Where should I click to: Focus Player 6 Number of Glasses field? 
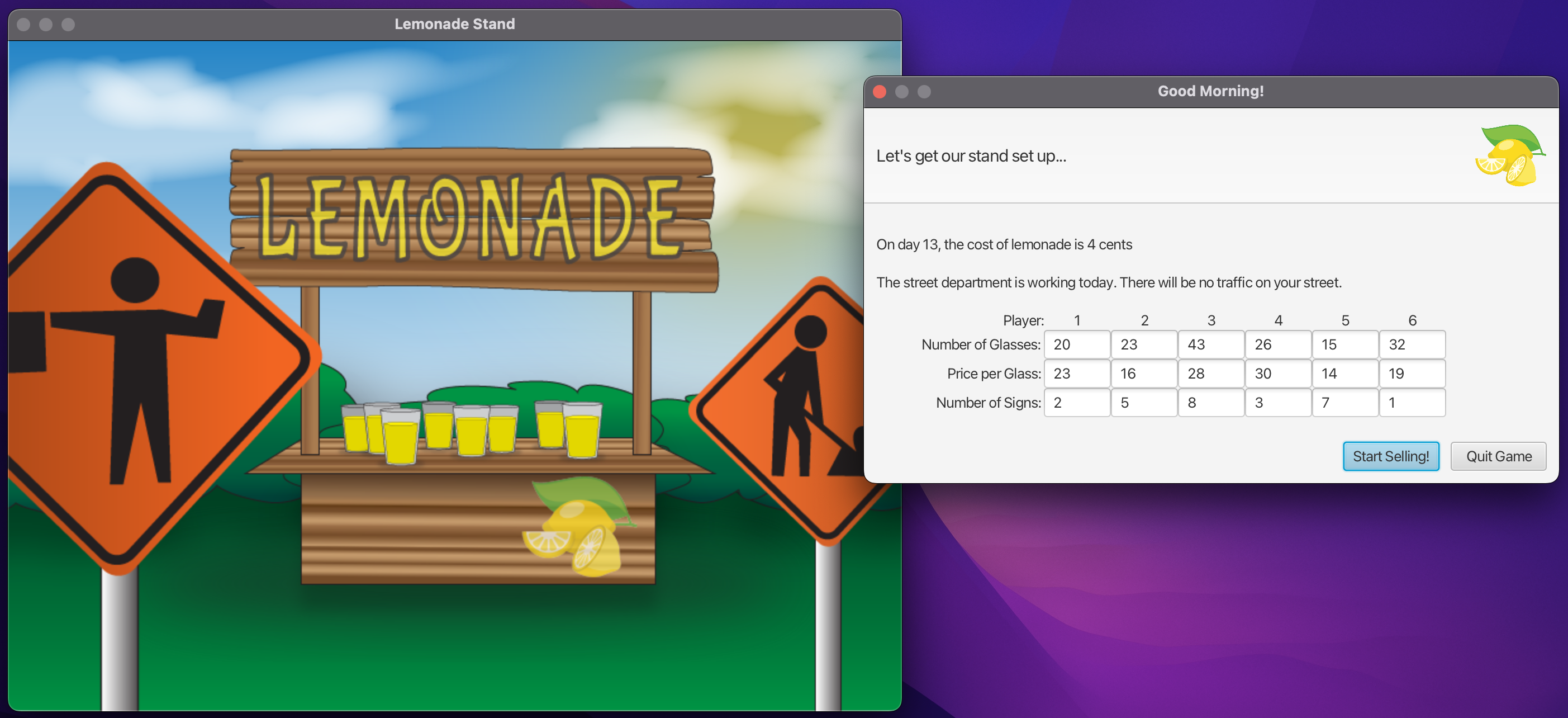1411,344
